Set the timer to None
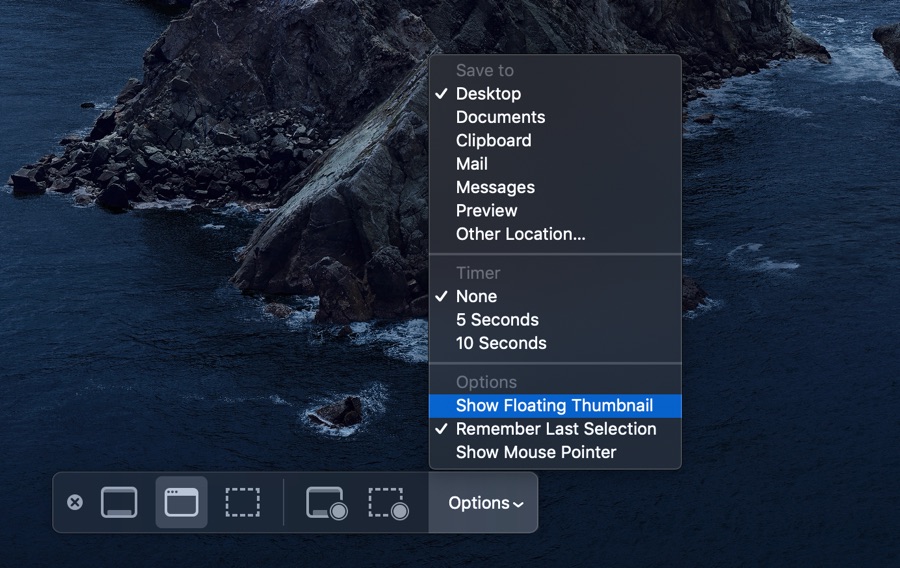Screen dimensions: 900x568 pyautogui.click(x=555, y=297)
